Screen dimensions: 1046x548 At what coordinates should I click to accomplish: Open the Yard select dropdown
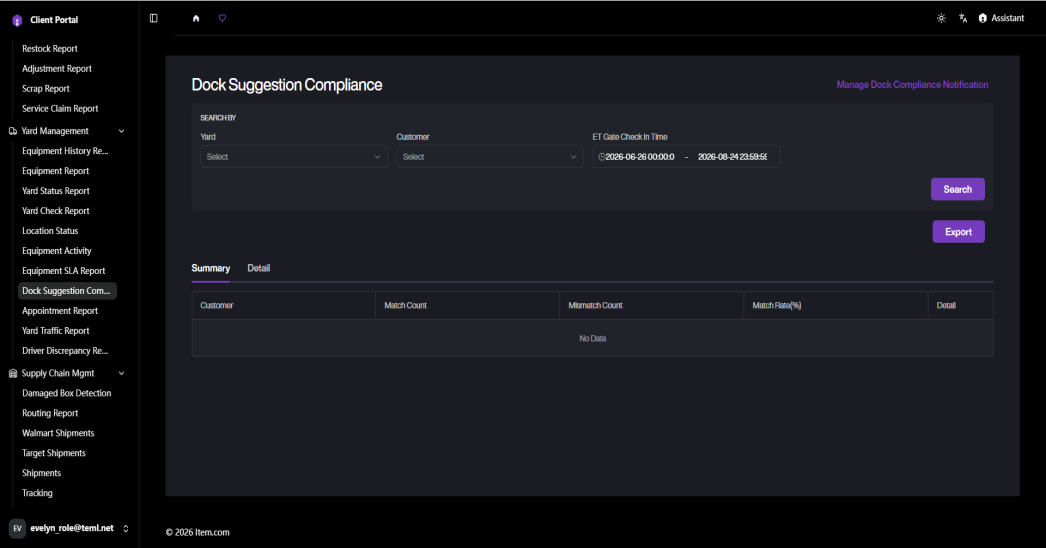coord(294,157)
